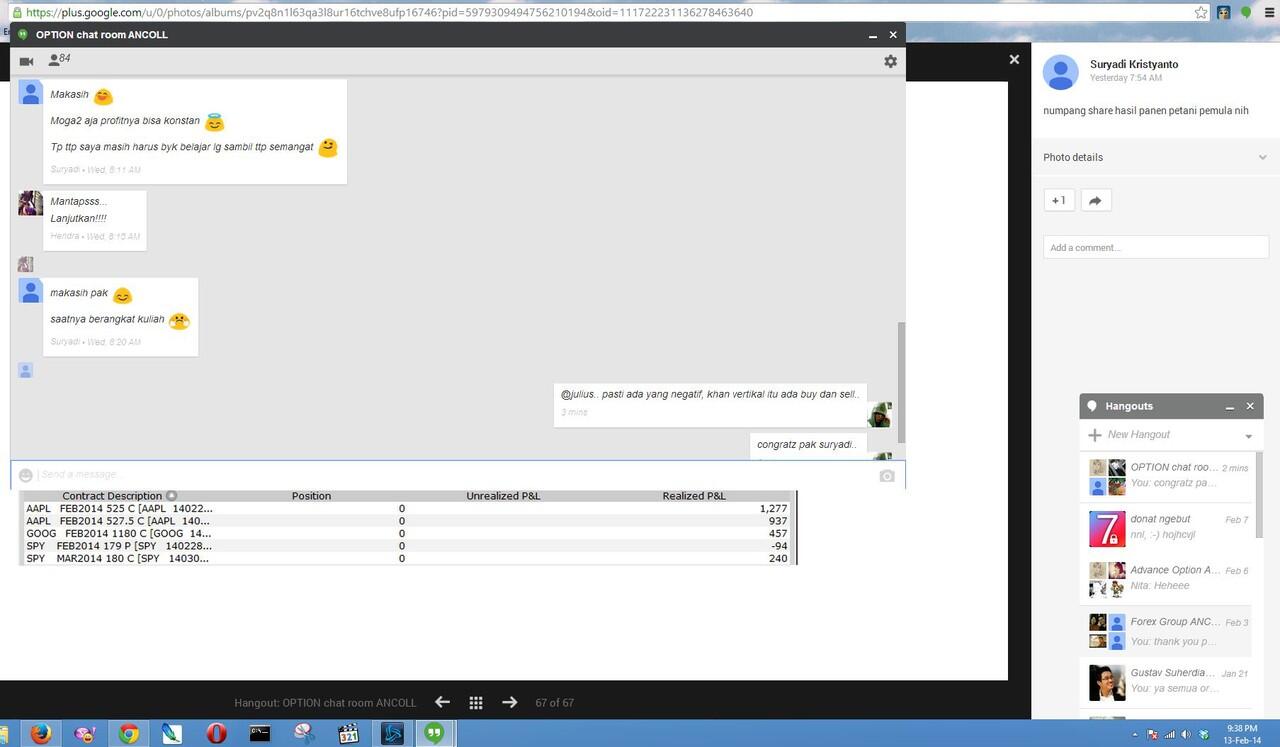Click the browser address bar URL
The image size is (1280, 747).
point(389,13)
